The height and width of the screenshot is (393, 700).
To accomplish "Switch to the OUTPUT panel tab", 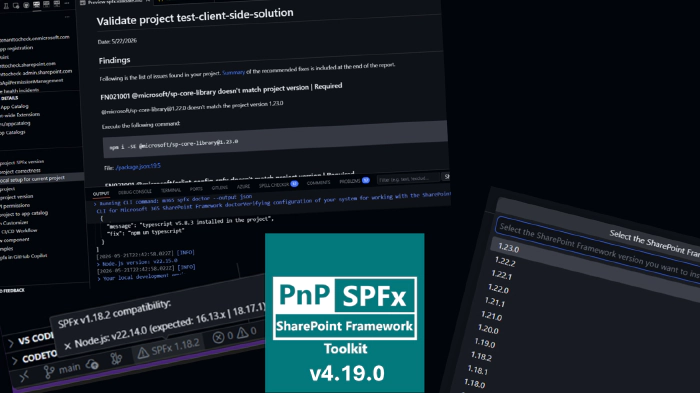I will point(101,194).
